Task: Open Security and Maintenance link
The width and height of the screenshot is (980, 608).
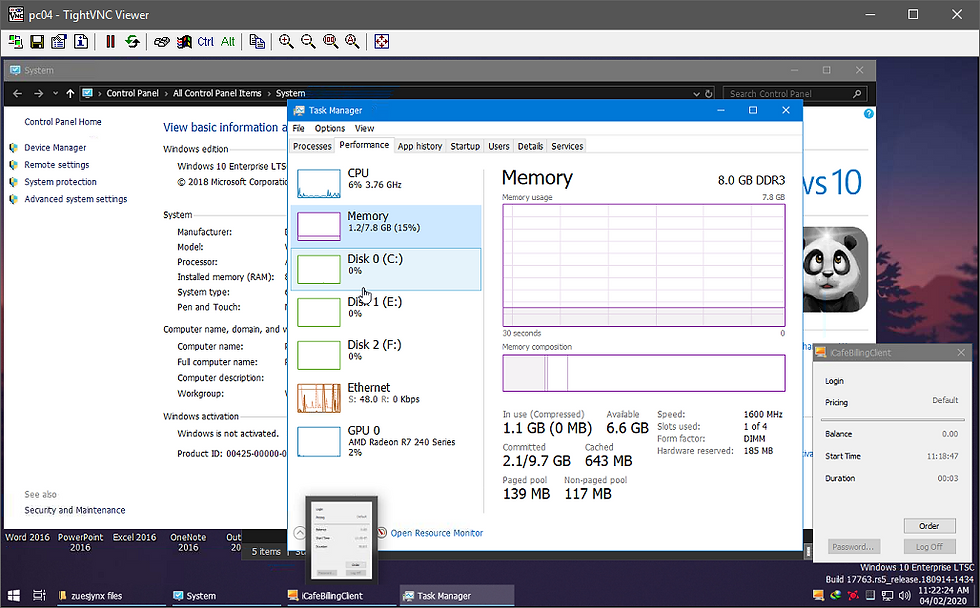Action: 74,510
